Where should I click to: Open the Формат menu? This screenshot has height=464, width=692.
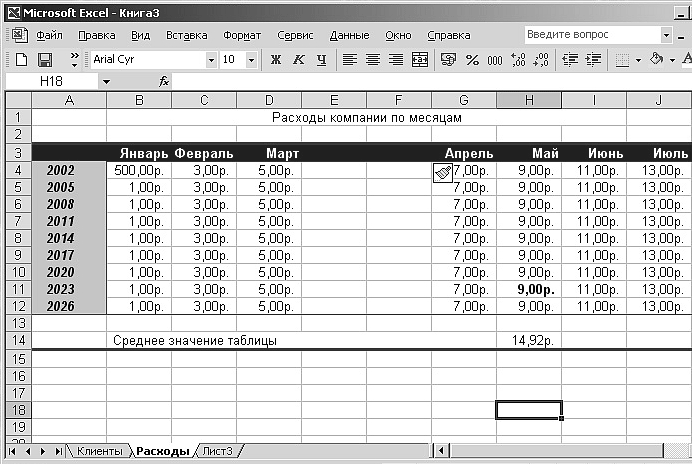pyautogui.click(x=242, y=35)
